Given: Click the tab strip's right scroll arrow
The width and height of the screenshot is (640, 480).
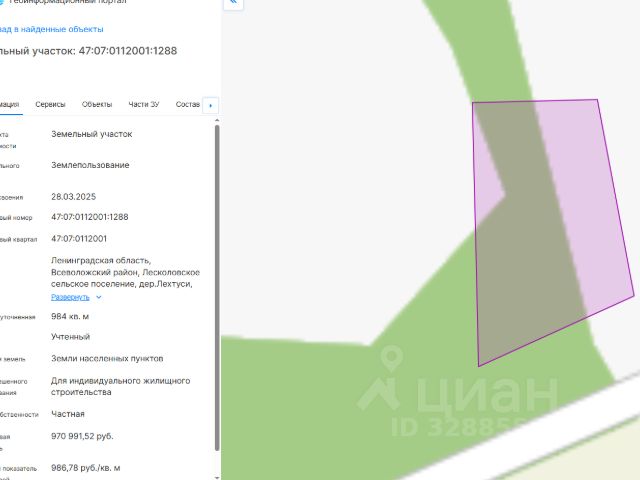Looking at the screenshot, I should pyautogui.click(x=211, y=105).
